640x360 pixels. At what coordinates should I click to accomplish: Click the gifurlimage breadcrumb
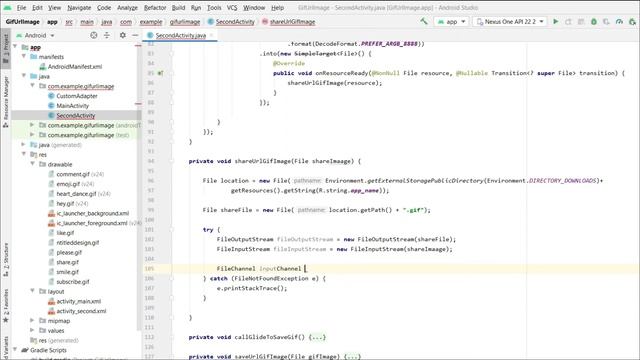point(185,22)
